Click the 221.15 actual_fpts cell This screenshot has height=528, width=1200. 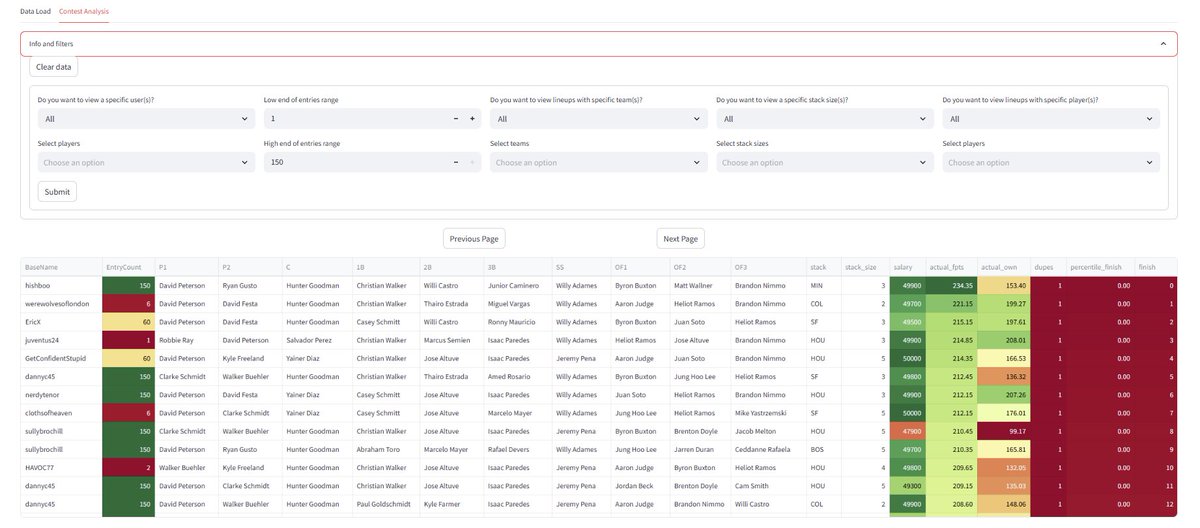[951, 304]
